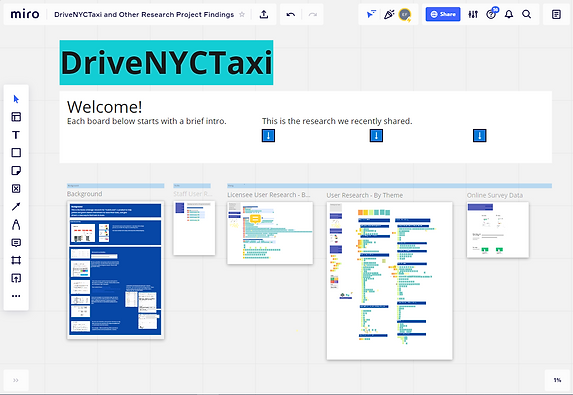Screen dimensions: 573x395
Task: Click the 1% zoom level indicator
Action: pos(557,380)
